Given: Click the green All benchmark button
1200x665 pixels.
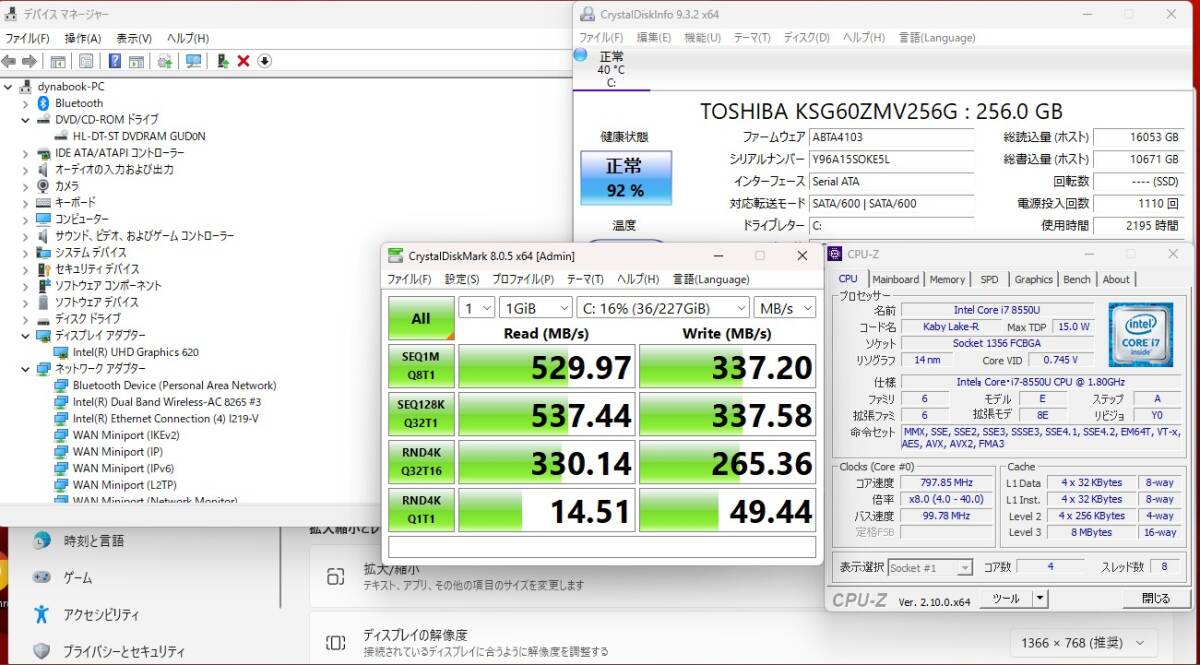Looking at the screenshot, I should 421,318.
